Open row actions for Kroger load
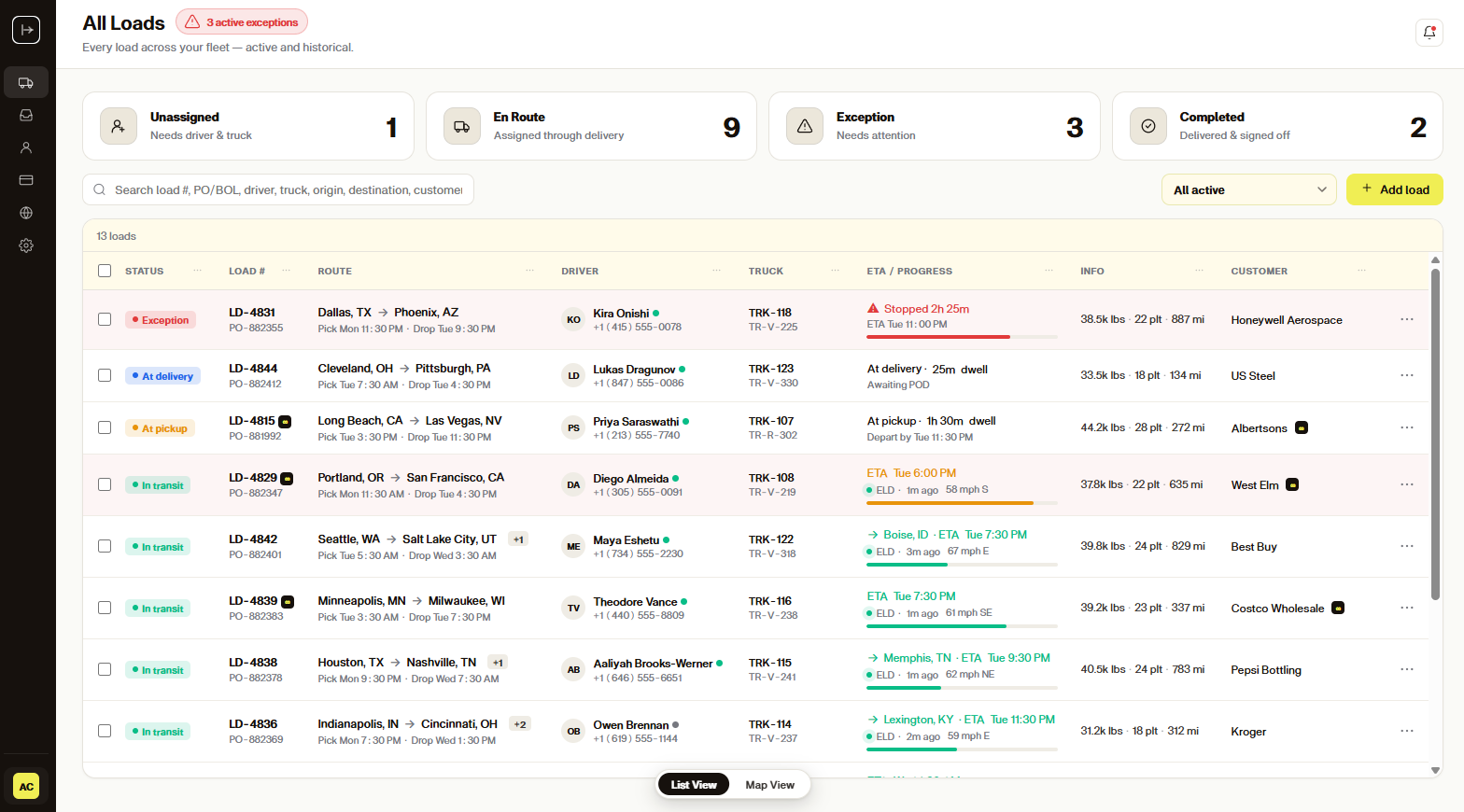The width and height of the screenshot is (1464, 812). pos(1407,731)
